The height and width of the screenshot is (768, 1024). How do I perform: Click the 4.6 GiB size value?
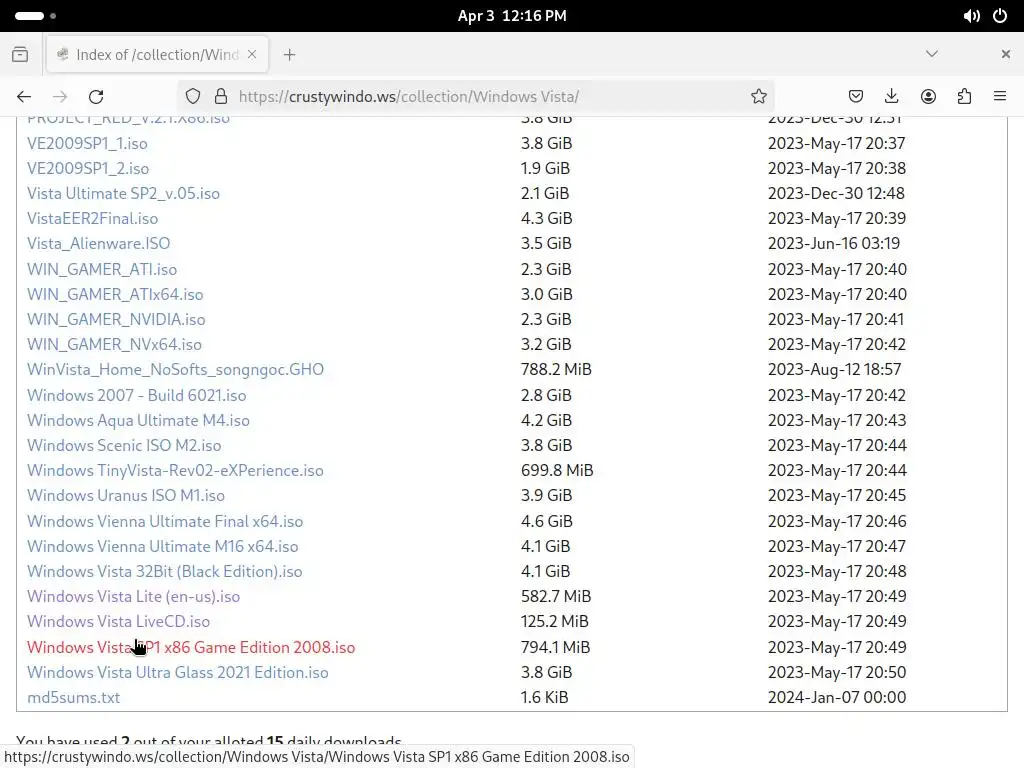coord(546,521)
